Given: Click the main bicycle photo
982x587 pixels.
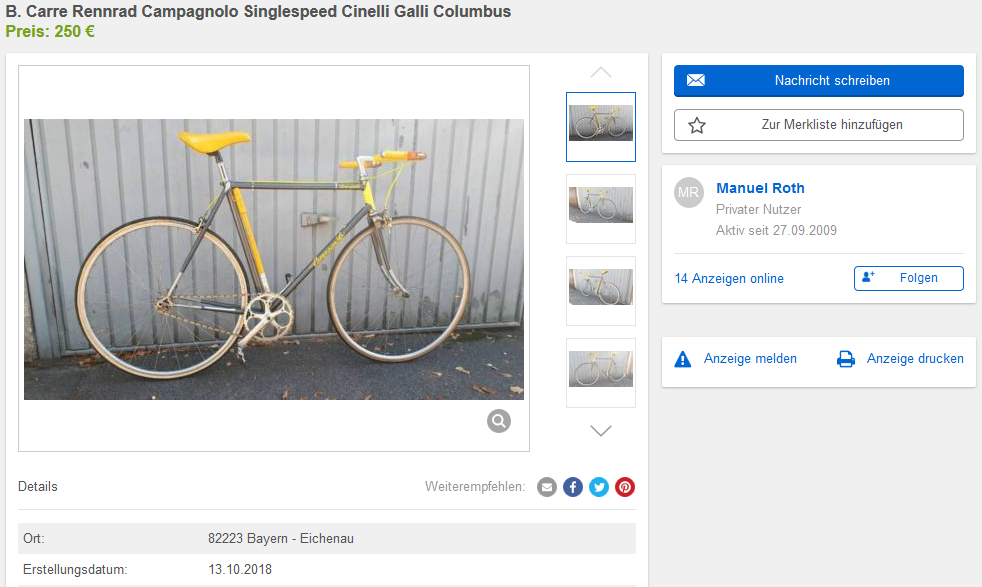Looking at the screenshot, I should pos(274,259).
